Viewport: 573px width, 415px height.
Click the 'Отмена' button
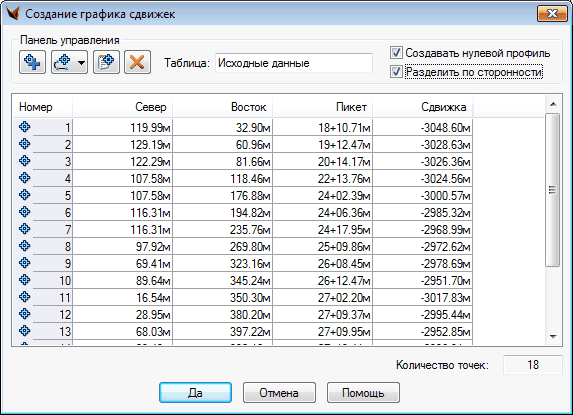point(279,393)
